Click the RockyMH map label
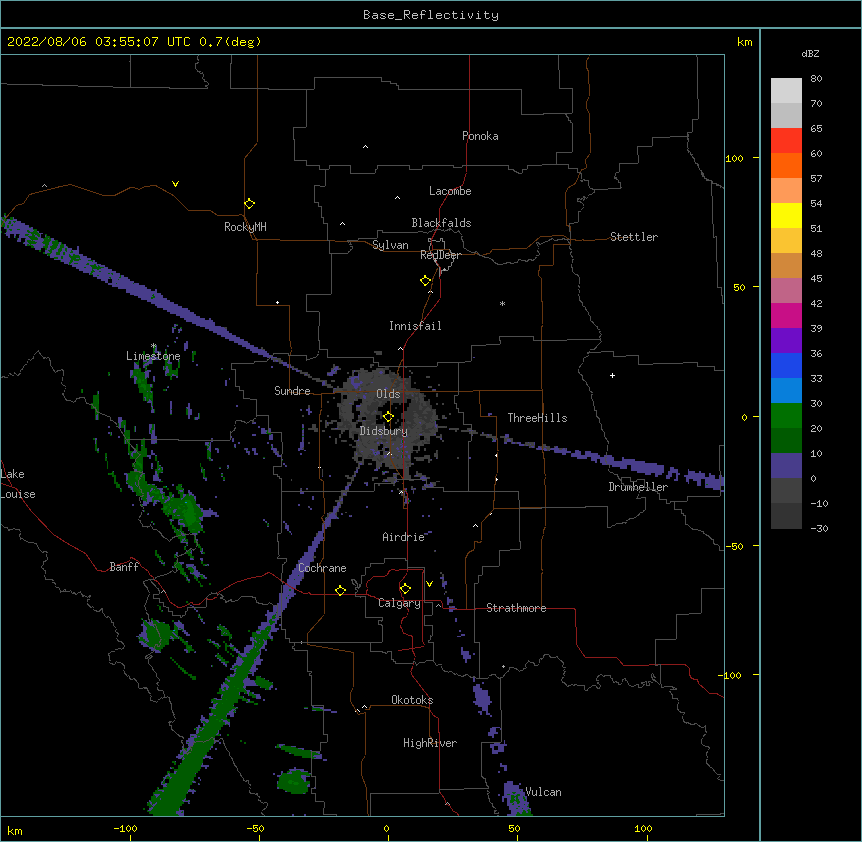Image resolution: width=862 pixels, height=842 pixels. click(x=245, y=227)
